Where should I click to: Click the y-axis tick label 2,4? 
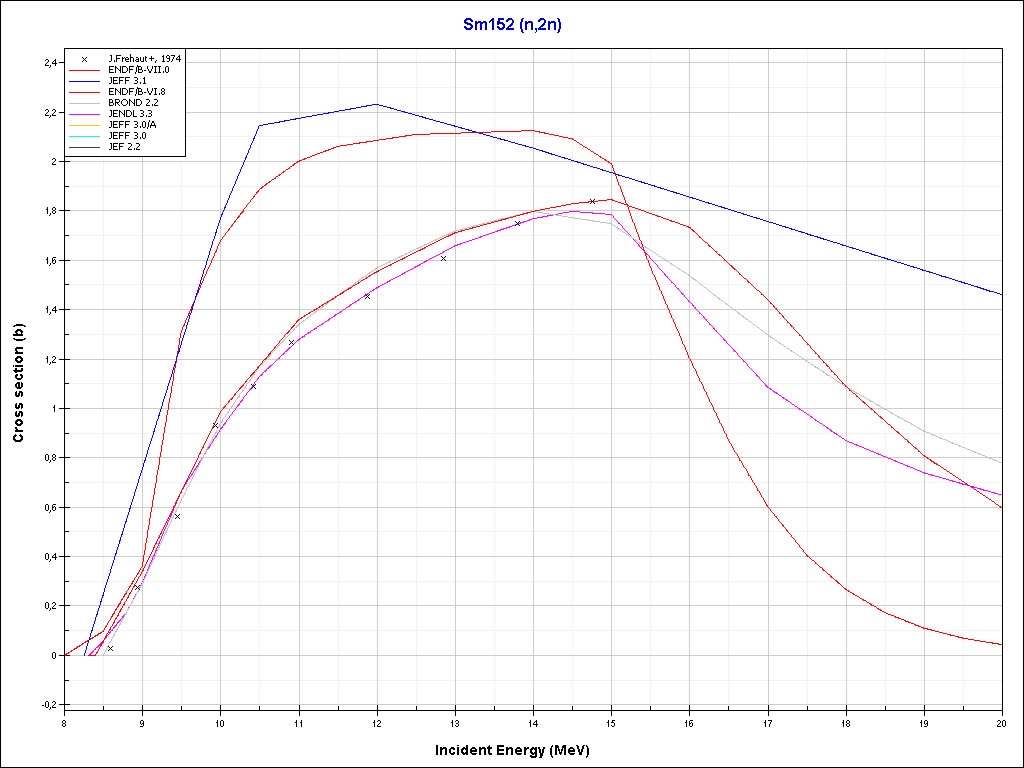tap(50, 63)
